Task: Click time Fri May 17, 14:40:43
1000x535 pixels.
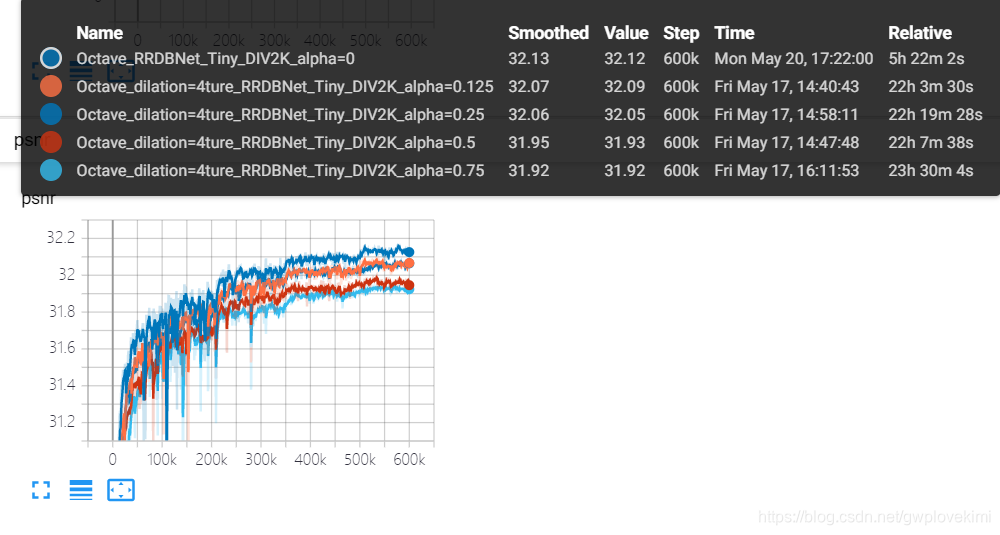Action: click(x=786, y=87)
